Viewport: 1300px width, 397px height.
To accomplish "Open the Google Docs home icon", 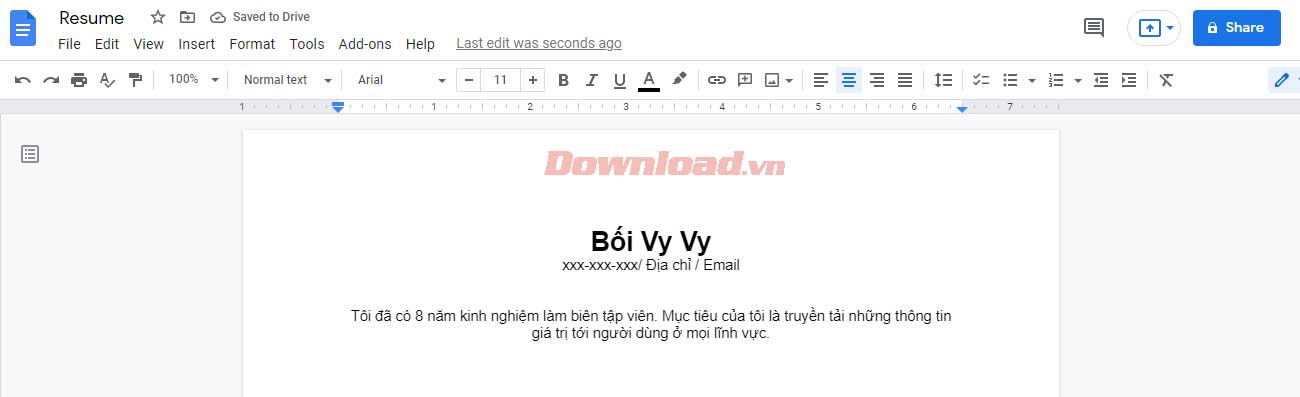I will tap(22, 28).
